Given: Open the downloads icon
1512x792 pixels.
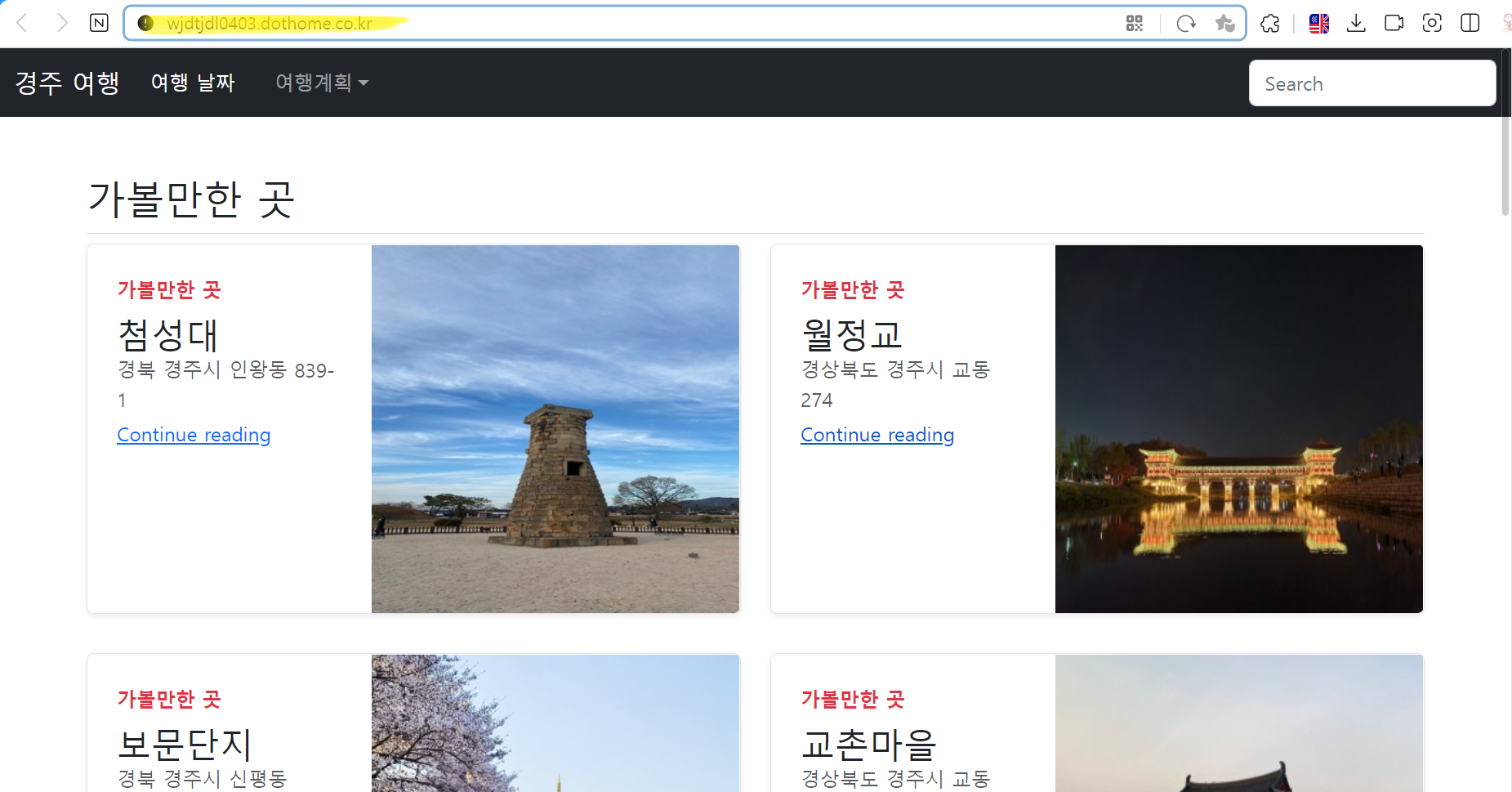Looking at the screenshot, I should click(x=1356, y=23).
